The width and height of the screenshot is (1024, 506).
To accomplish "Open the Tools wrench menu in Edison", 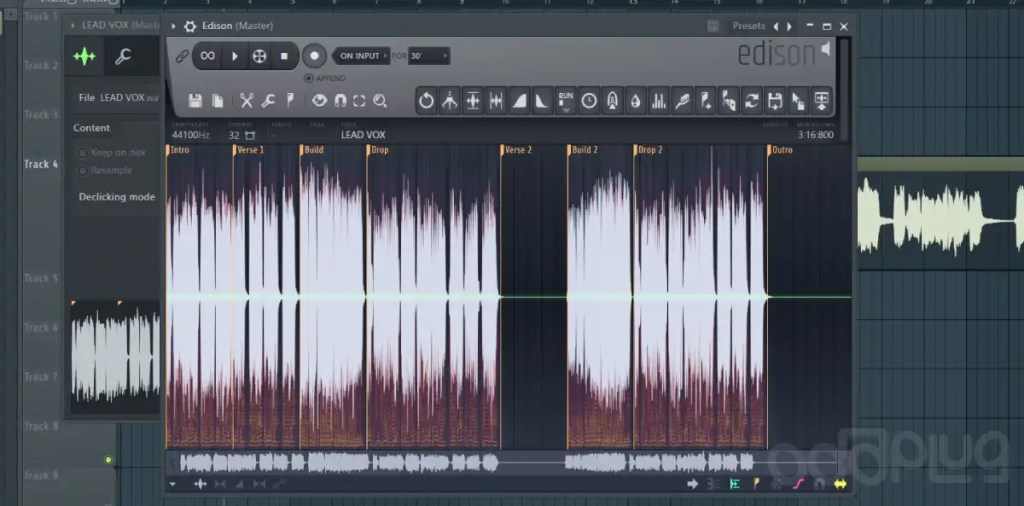I will pyautogui.click(x=268, y=101).
